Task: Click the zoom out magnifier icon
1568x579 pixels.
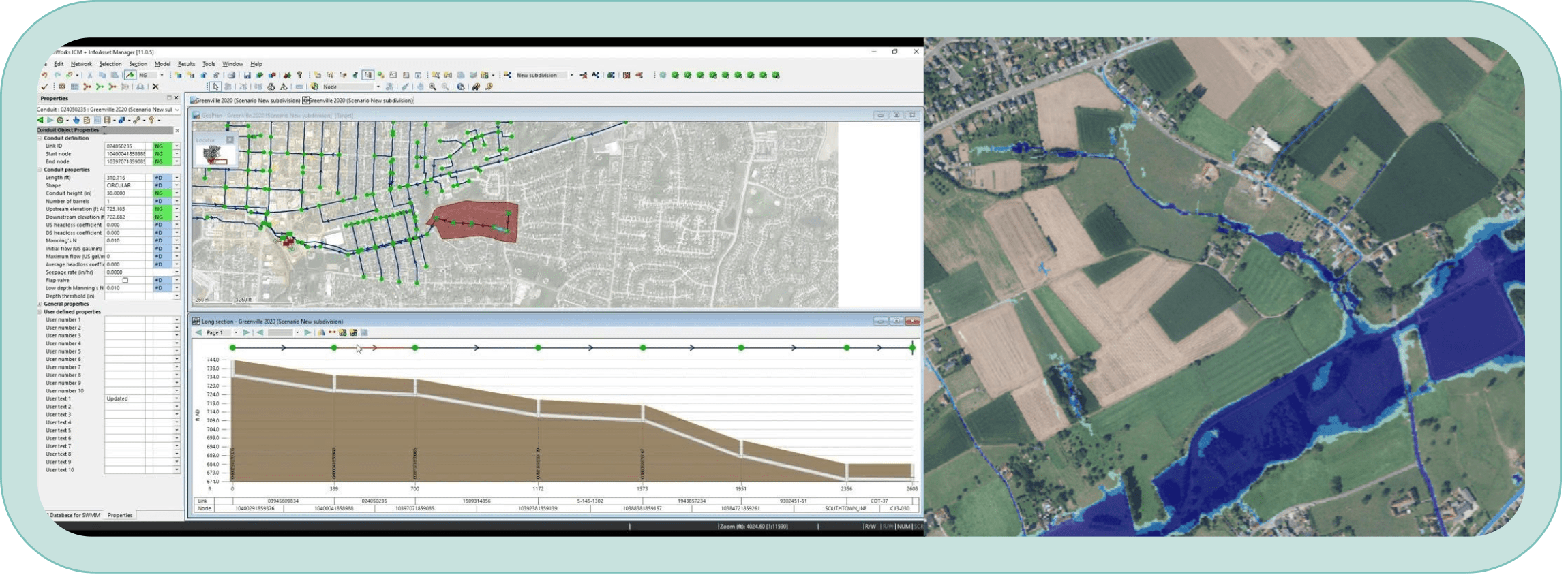Action: pyautogui.click(x=445, y=87)
